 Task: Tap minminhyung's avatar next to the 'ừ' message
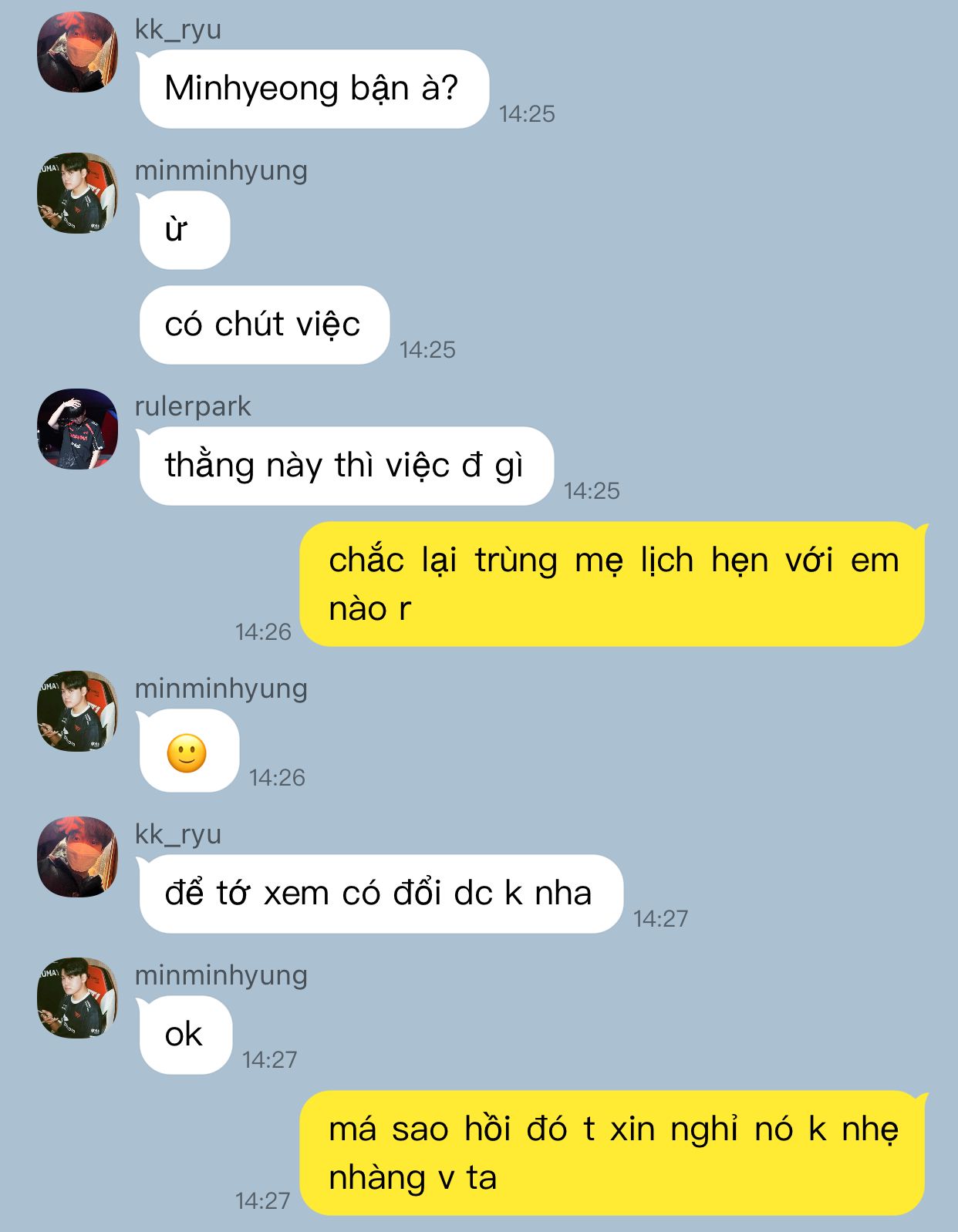pyautogui.click(x=77, y=193)
